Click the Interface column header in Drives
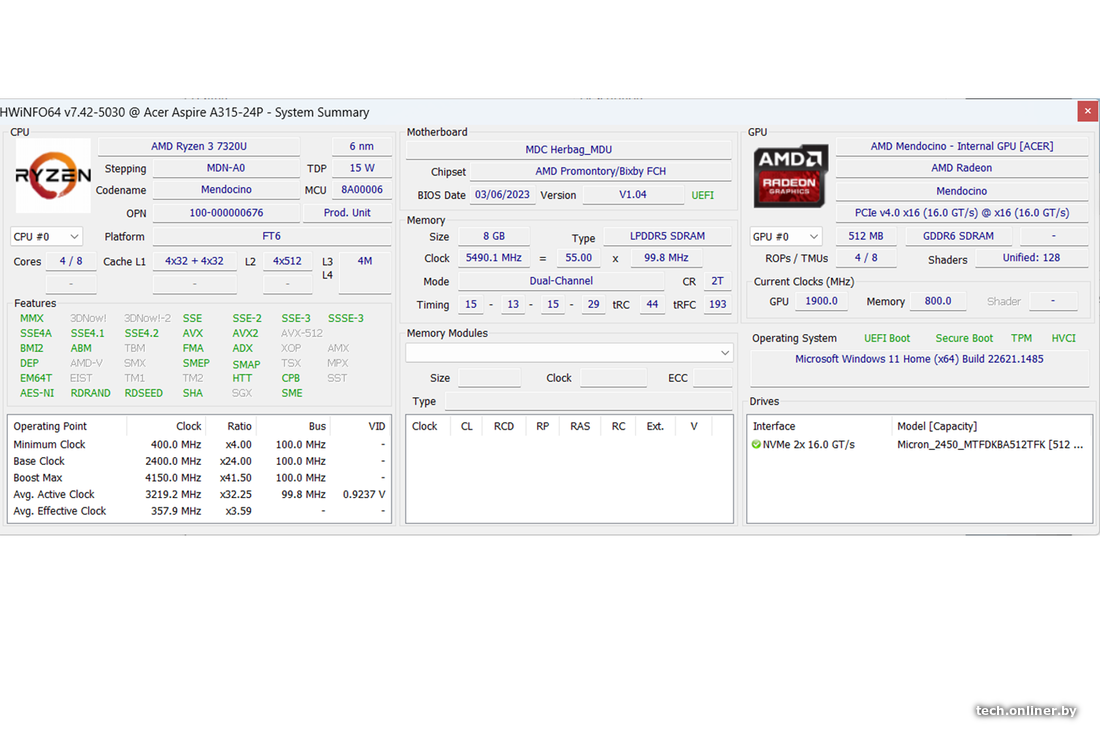This screenshot has height=734, width=1100. click(774, 426)
